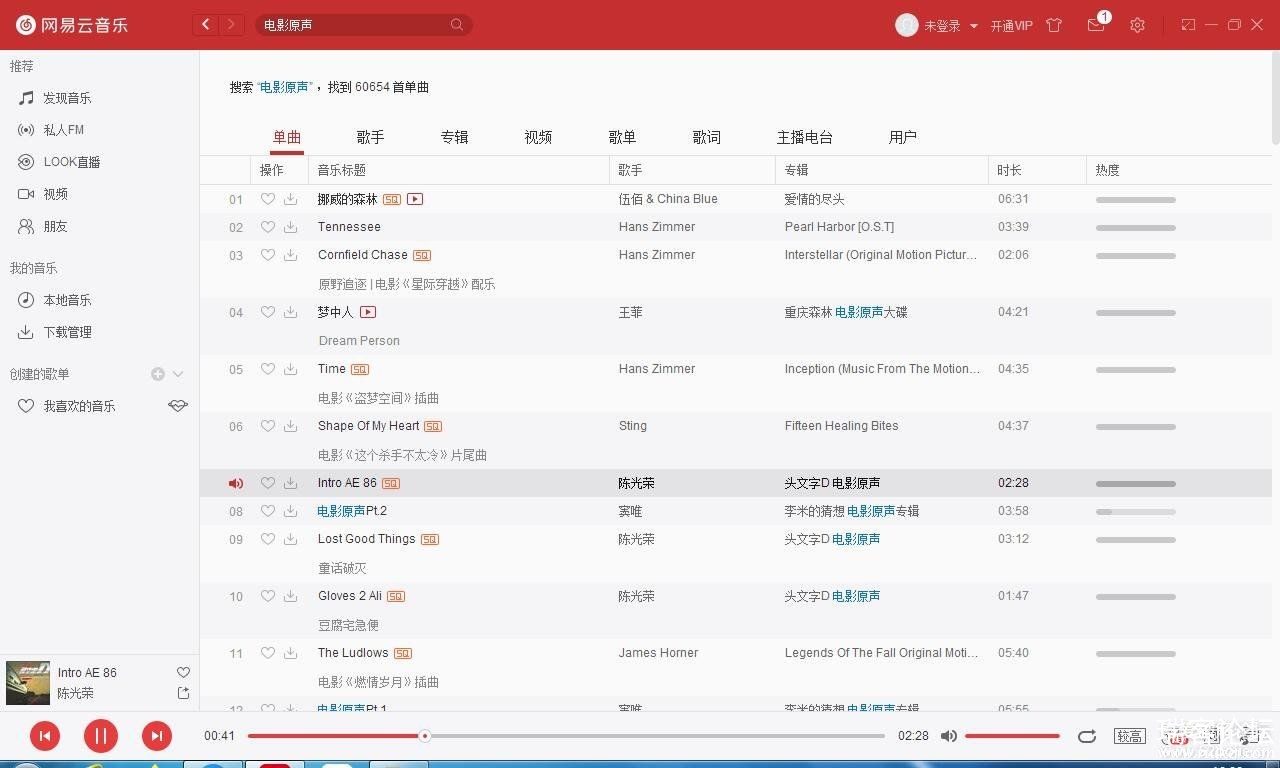
Task: Add new playlist with plus icon
Action: (x=158, y=374)
